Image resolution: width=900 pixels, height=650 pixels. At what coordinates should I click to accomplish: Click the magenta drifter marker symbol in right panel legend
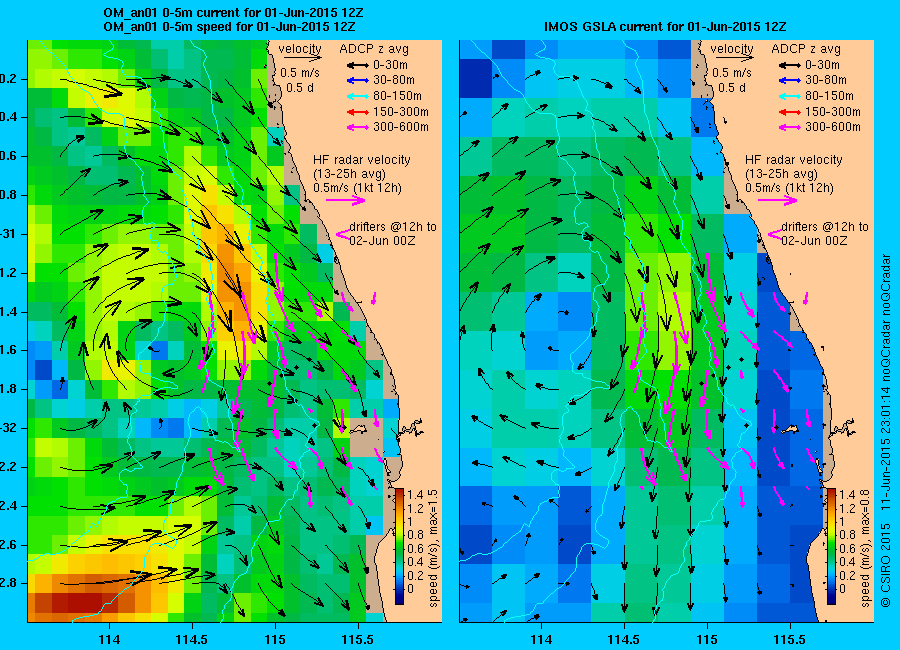pyautogui.click(x=774, y=234)
